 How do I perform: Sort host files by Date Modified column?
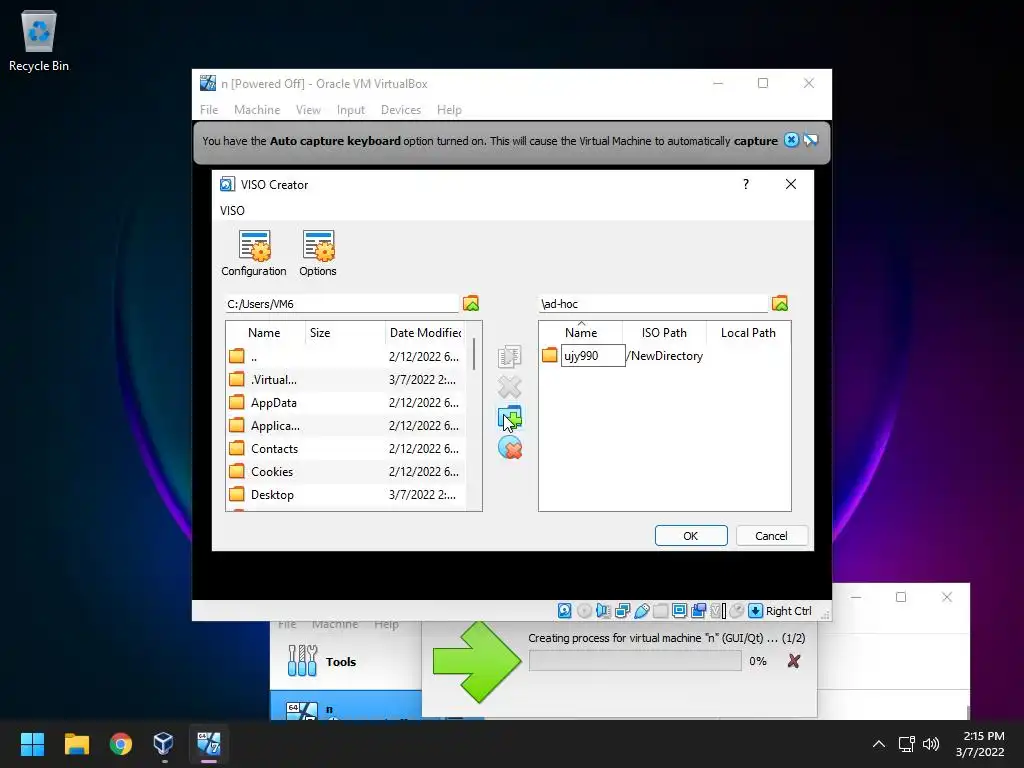pos(425,332)
